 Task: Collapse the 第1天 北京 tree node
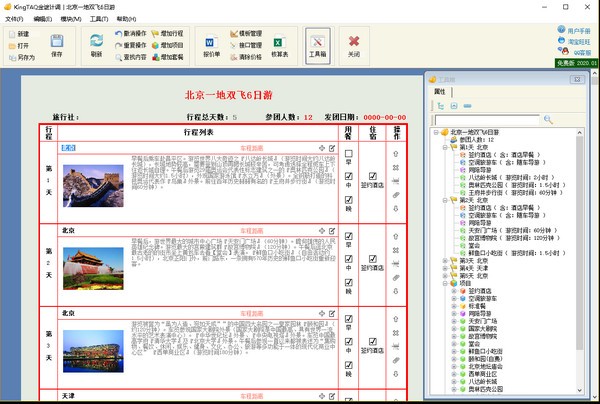[445, 148]
